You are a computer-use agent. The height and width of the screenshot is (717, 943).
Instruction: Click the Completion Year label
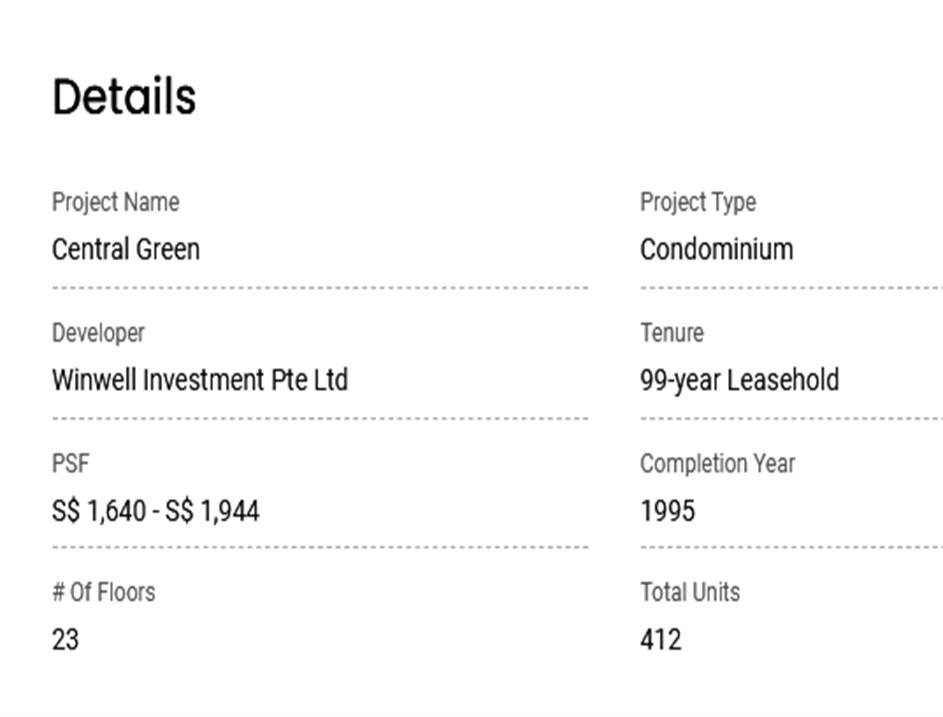717,464
